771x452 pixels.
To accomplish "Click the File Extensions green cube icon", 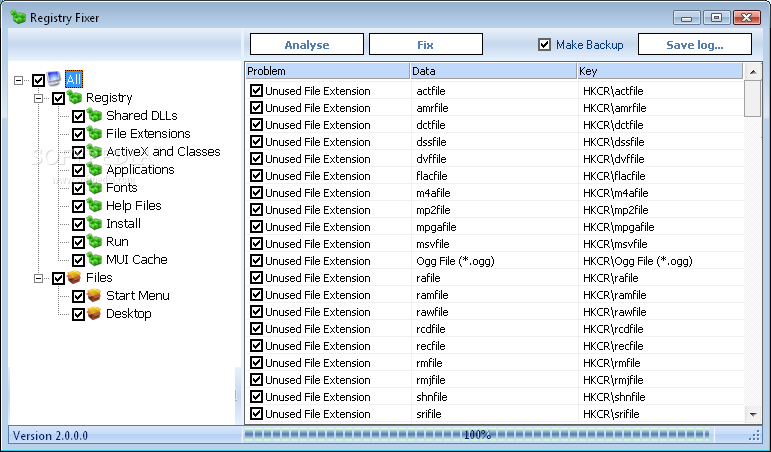I will (x=94, y=133).
